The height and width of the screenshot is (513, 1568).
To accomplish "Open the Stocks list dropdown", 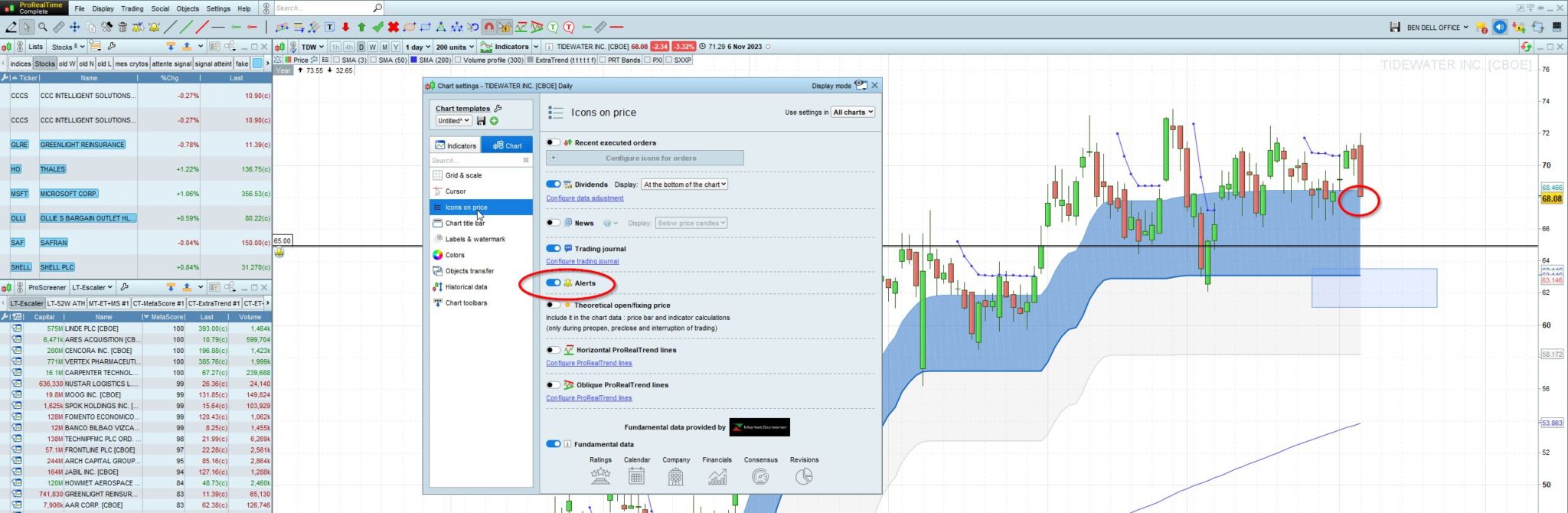I will [x=67, y=47].
